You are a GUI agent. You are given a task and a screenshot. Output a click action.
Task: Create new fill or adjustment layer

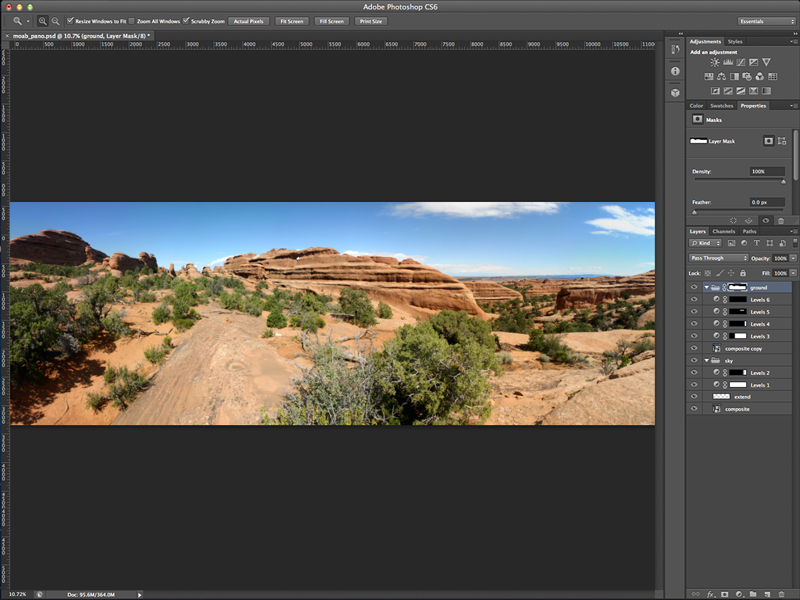(x=739, y=594)
